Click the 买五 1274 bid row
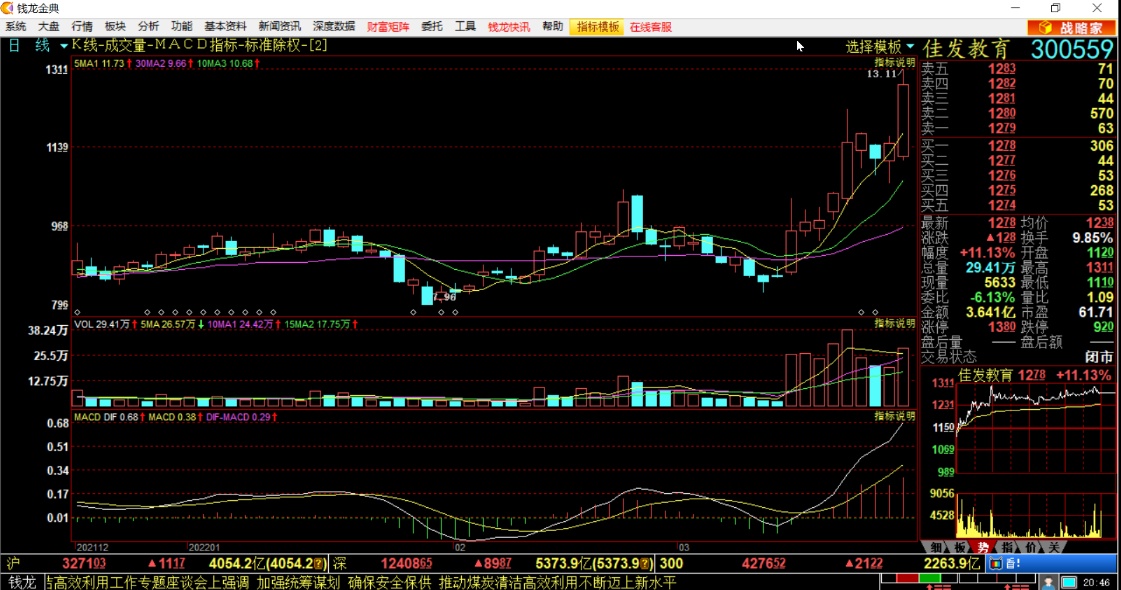Screen dimensions: 1121x590 click(x=1017, y=205)
